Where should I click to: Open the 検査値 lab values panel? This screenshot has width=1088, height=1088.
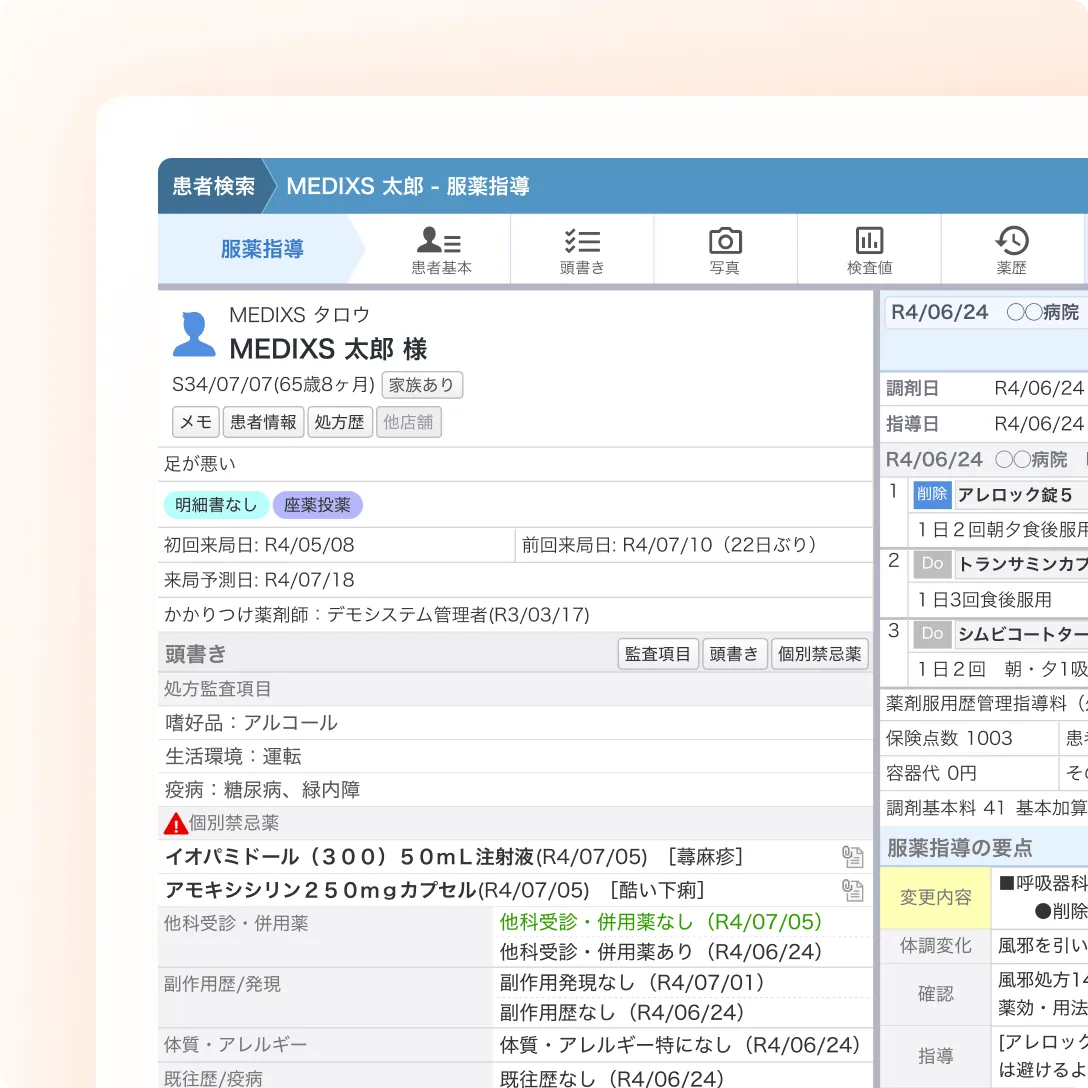point(868,248)
